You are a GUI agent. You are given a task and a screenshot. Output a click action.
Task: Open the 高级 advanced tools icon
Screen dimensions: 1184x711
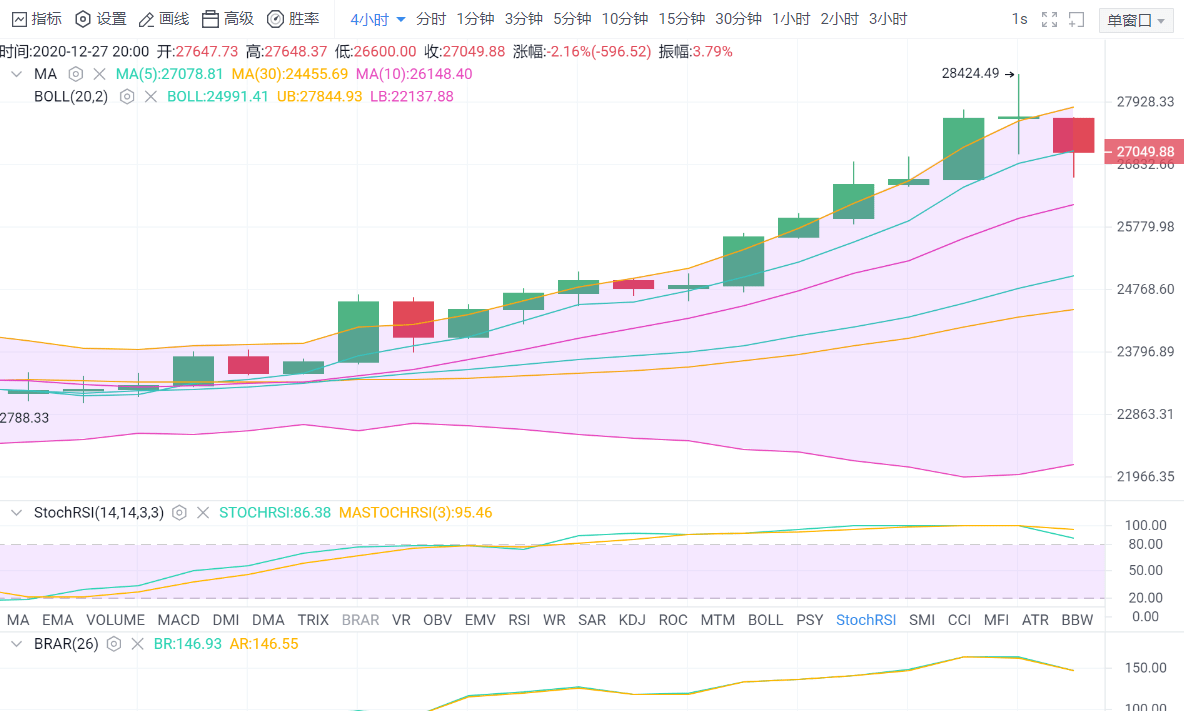(x=210, y=19)
